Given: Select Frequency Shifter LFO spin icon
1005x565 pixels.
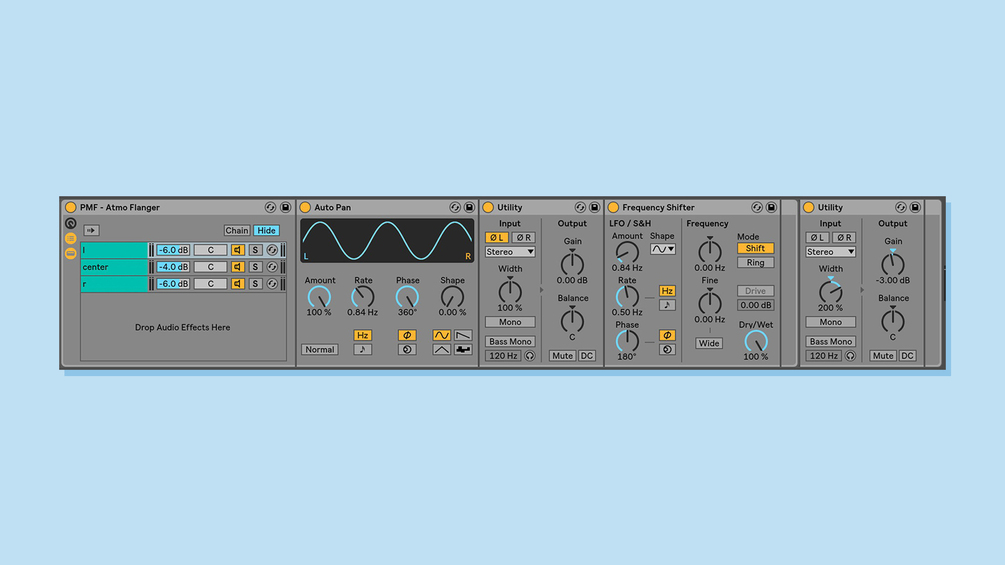Looking at the screenshot, I should (x=667, y=350).
